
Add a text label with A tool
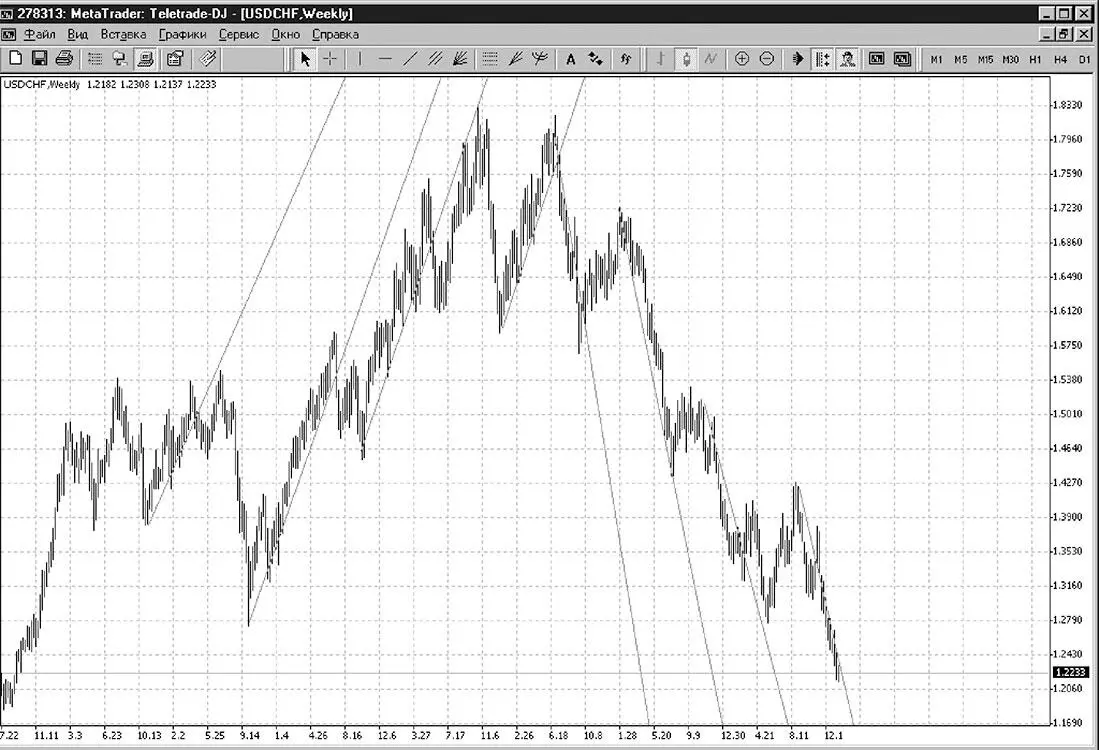point(571,60)
